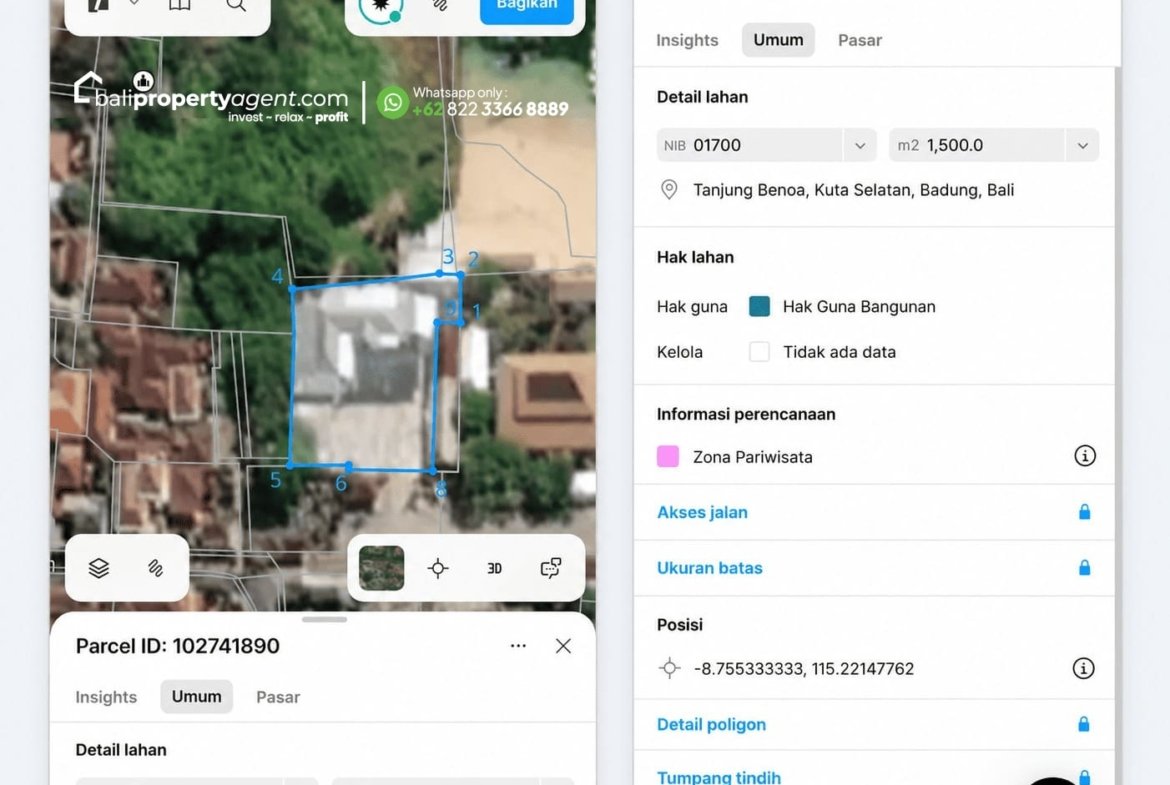Close the Parcel ID sheet
The width and height of the screenshot is (1170, 785).
point(563,646)
